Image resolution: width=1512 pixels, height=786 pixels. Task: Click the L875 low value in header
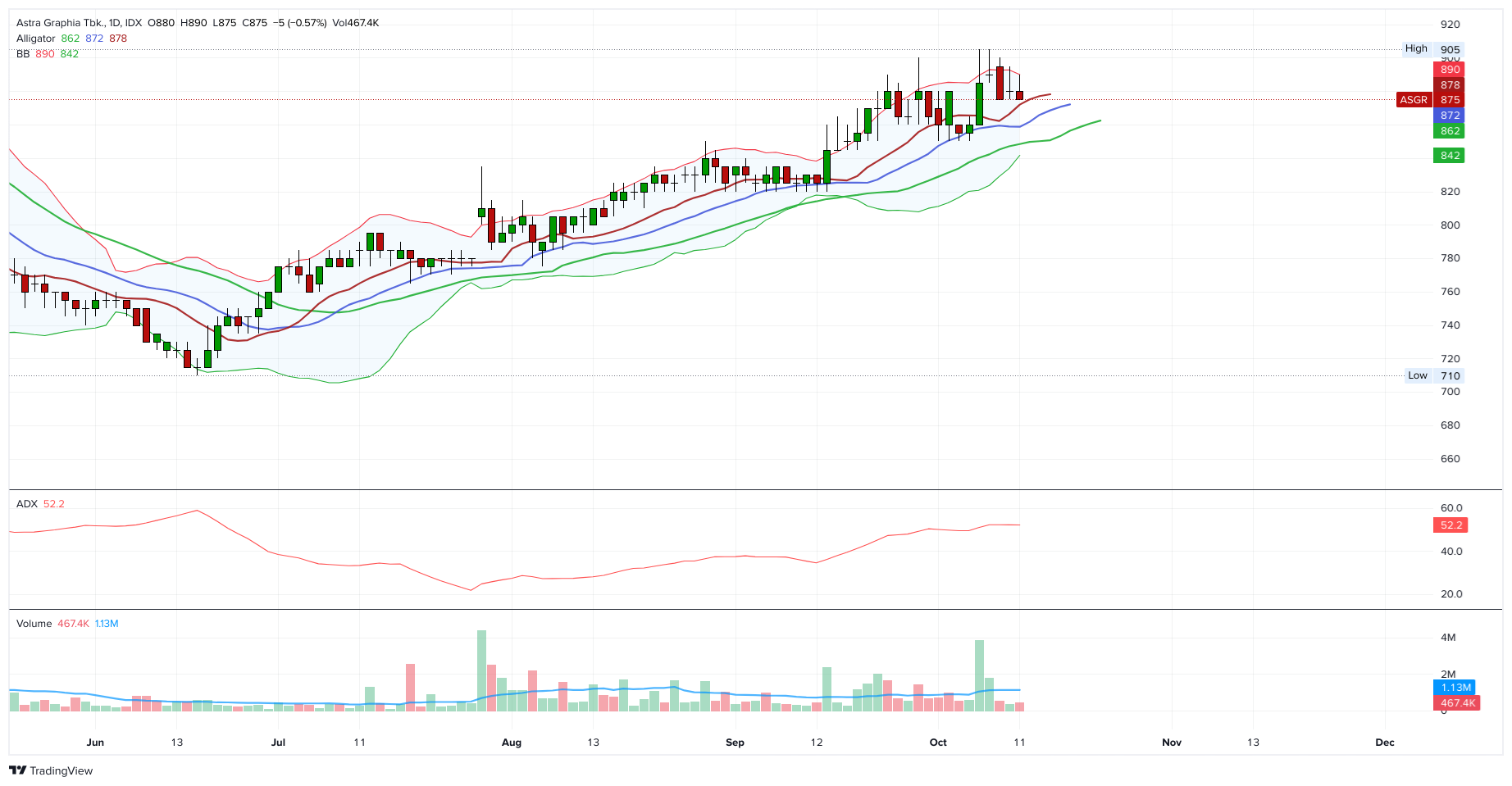point(225,23)
